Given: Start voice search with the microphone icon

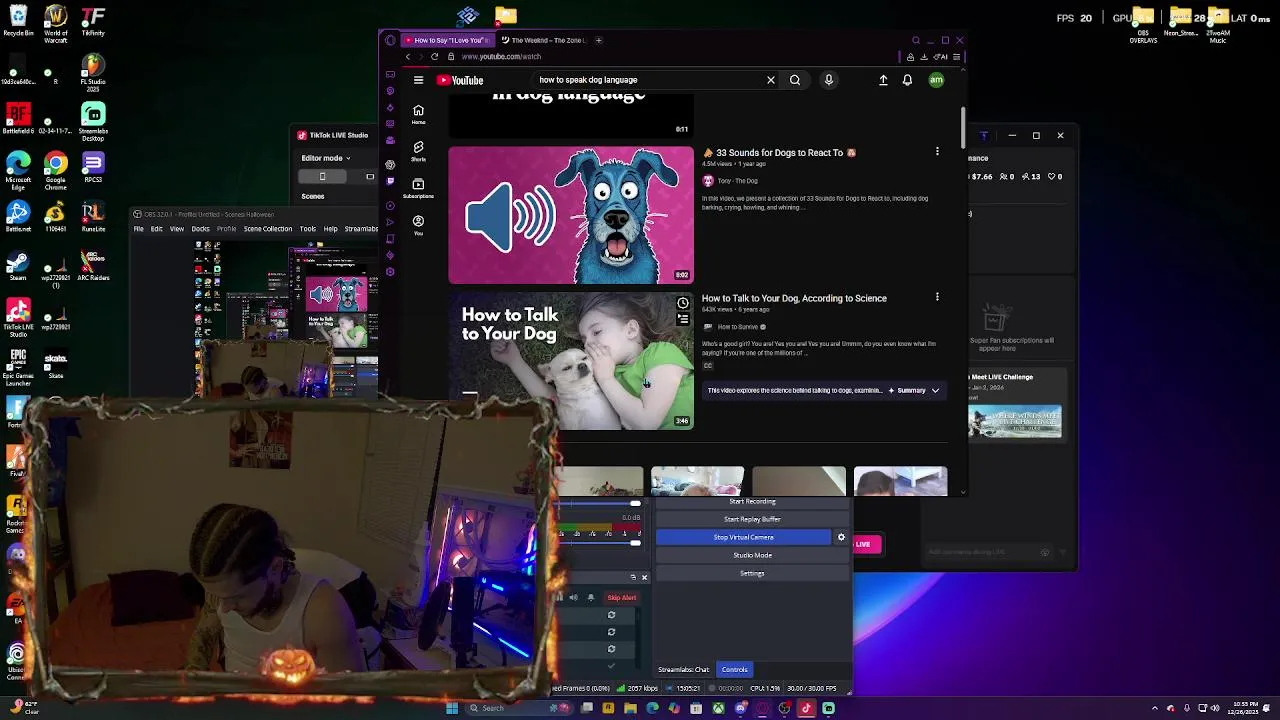Looking at the screenshot, I should click(x=829, y=80).
